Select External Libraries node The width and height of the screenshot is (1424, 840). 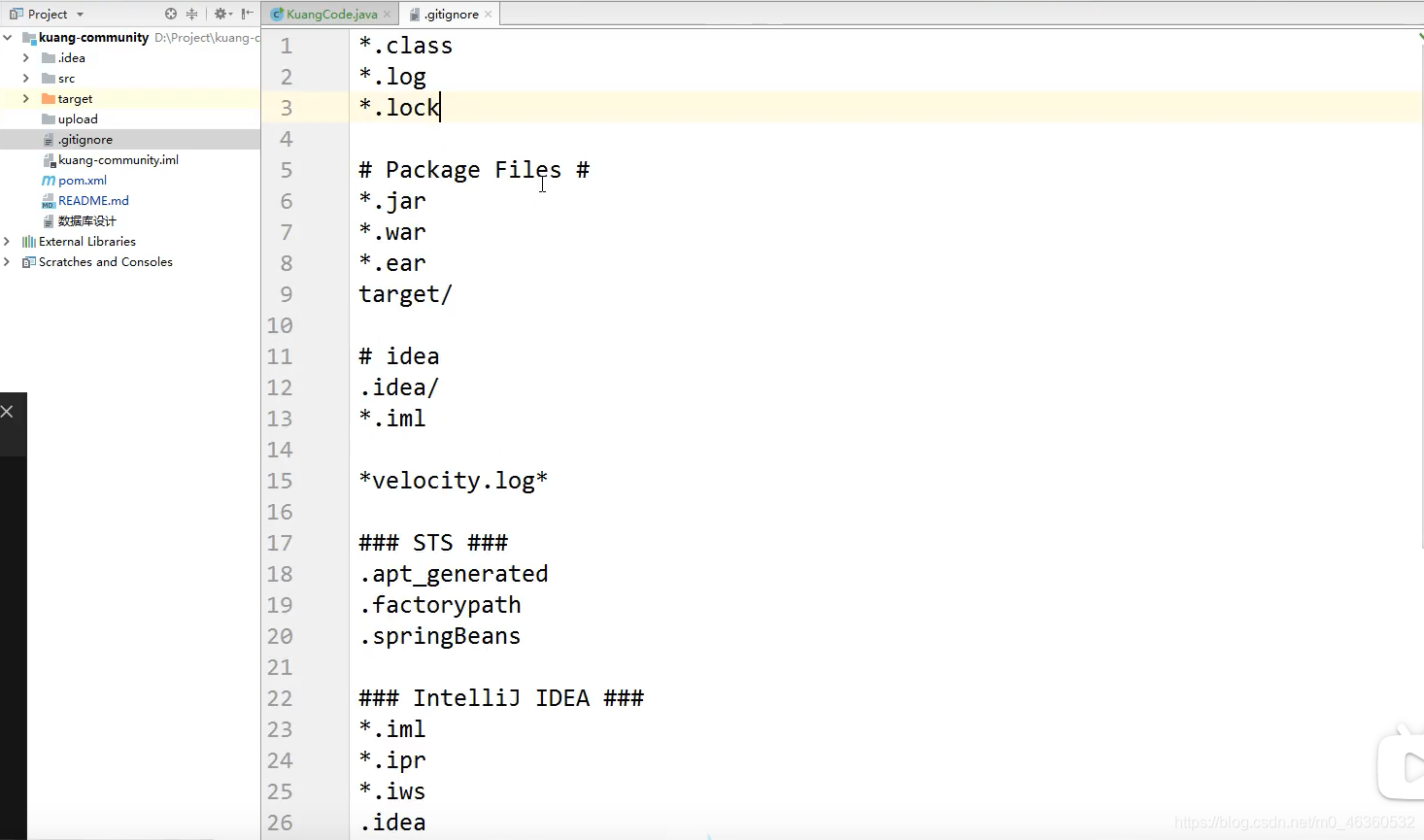(87, 242)
